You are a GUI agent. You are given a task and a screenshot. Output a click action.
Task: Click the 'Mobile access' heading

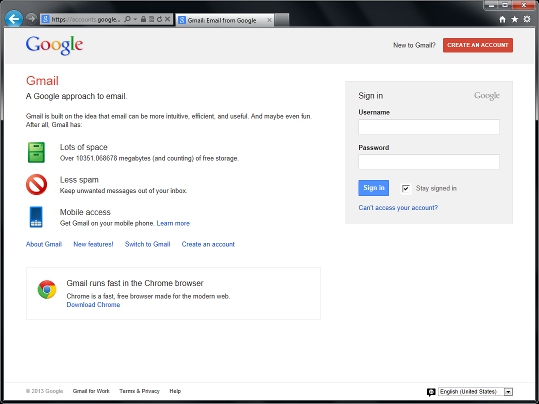coord(85,212)
